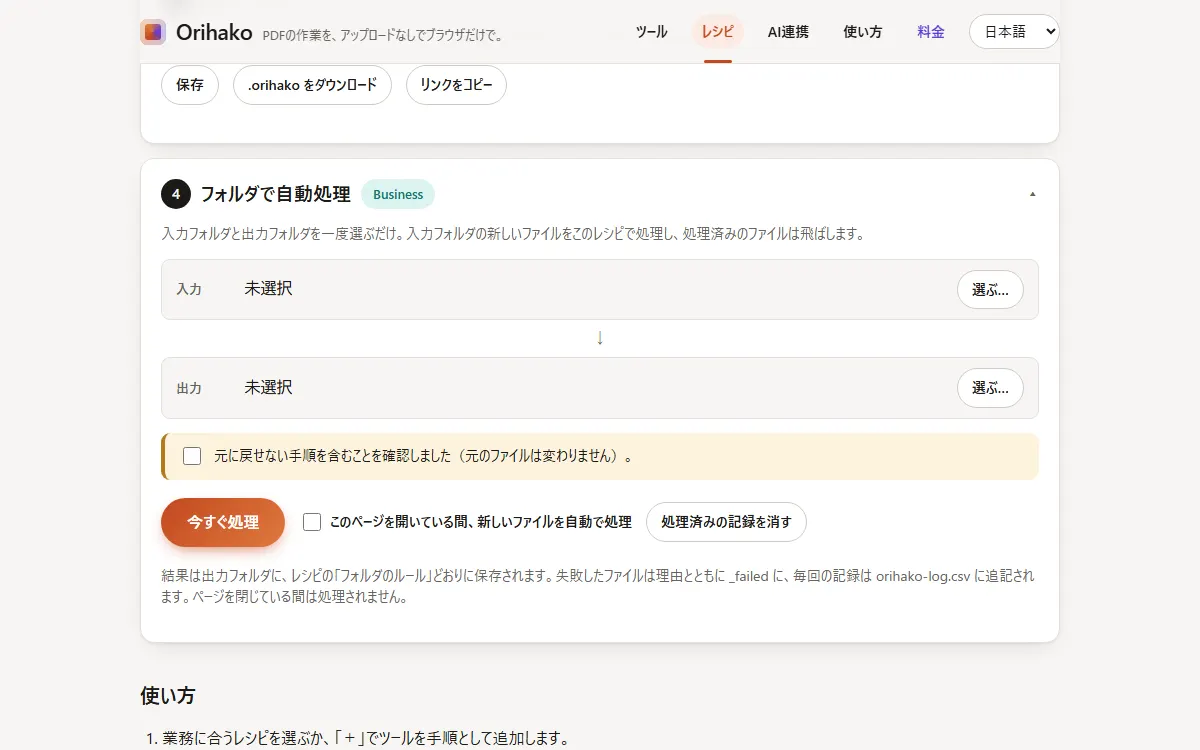Click 未選択 in the 出力 row
1200x750 pixels.
pyautogui.click(x=269, y=388)
